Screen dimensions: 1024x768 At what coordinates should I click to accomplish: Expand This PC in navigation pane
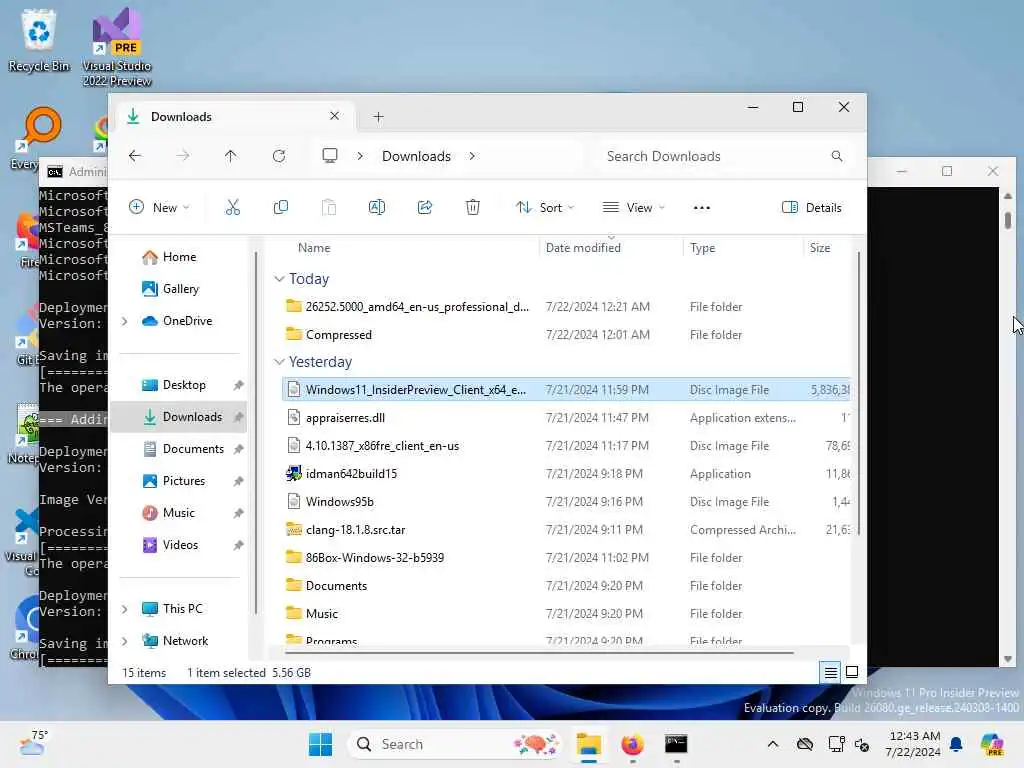[125, 609]
